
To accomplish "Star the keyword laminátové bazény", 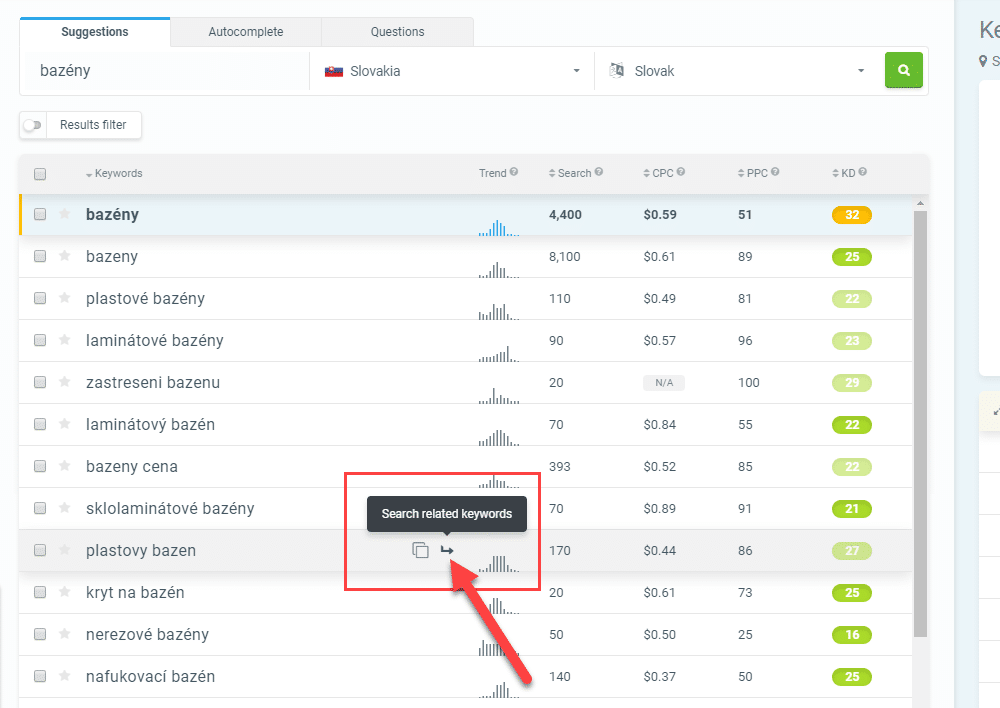I will pos(64,340).
